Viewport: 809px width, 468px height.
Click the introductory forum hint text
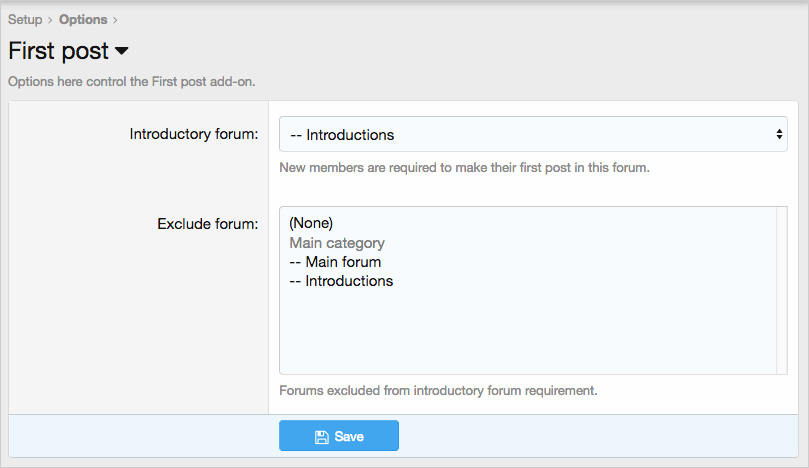464,168
